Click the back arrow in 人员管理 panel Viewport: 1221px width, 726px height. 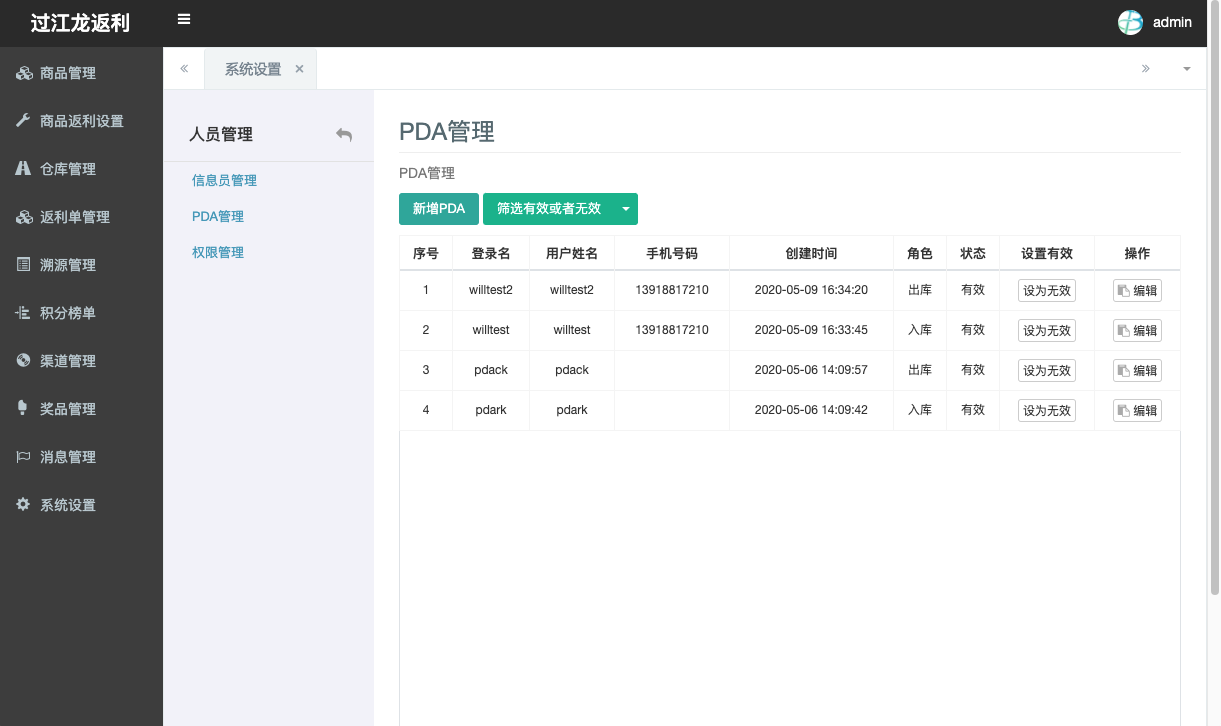344,134
